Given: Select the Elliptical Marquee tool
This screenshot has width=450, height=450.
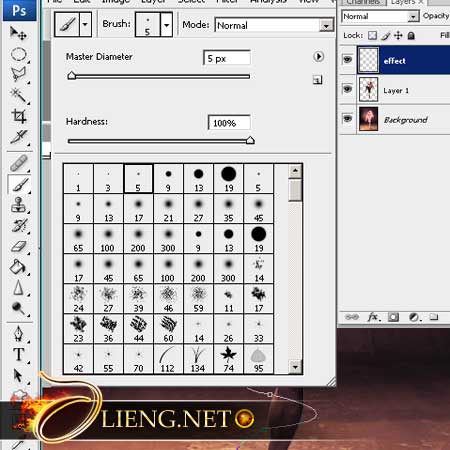Looking at the screenshot, I should pos(18,54).
